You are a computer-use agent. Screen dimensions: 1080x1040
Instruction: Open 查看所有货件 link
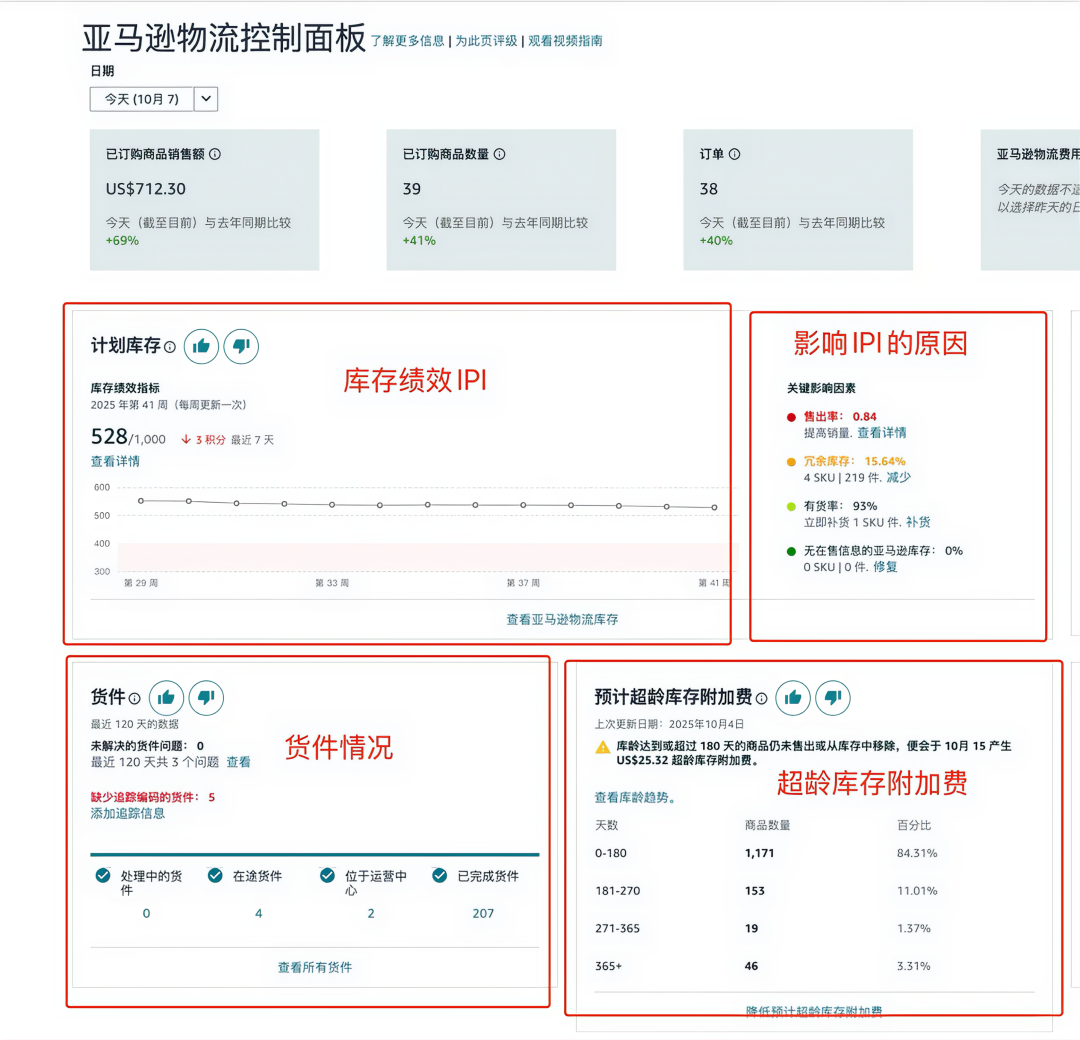click(315, 967)
